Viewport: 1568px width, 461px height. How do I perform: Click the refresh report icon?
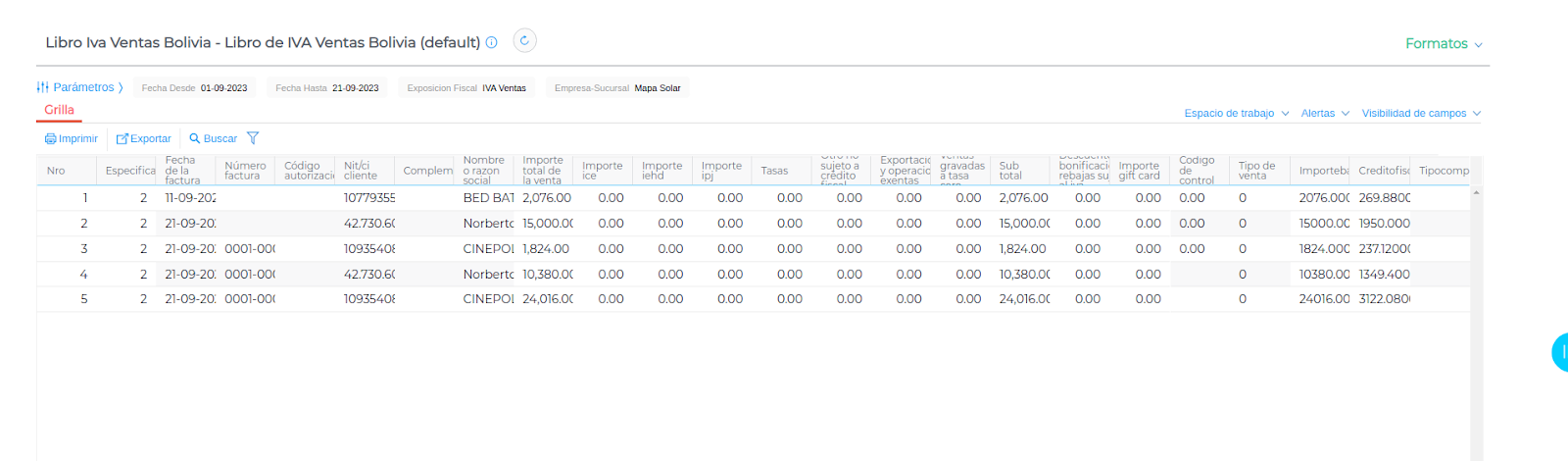(x=524, y=41)
